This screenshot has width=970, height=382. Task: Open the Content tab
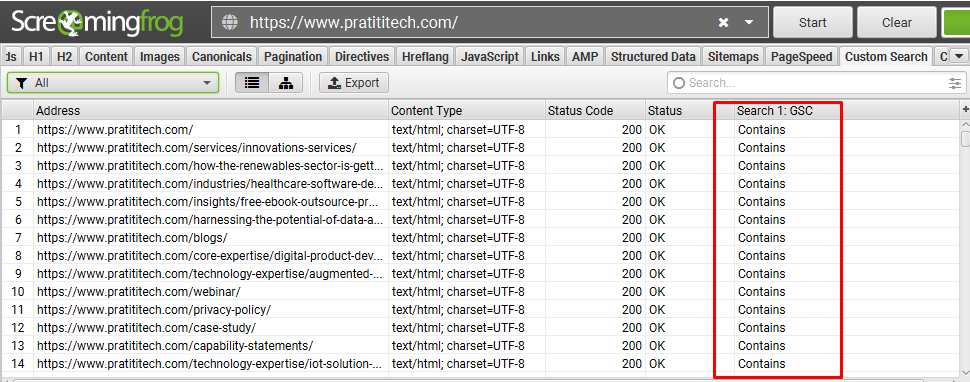106,57
